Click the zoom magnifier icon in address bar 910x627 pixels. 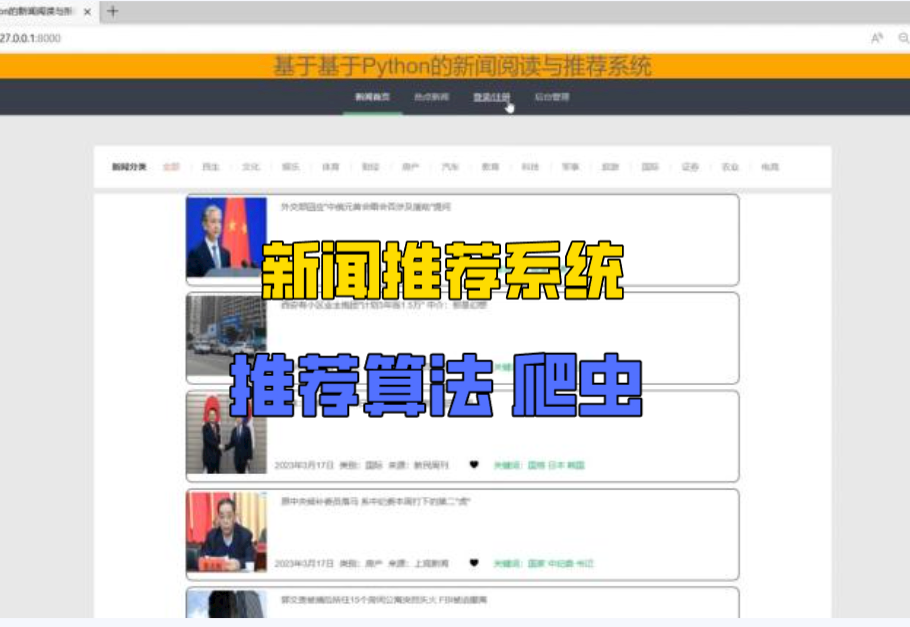pos(904,38)
